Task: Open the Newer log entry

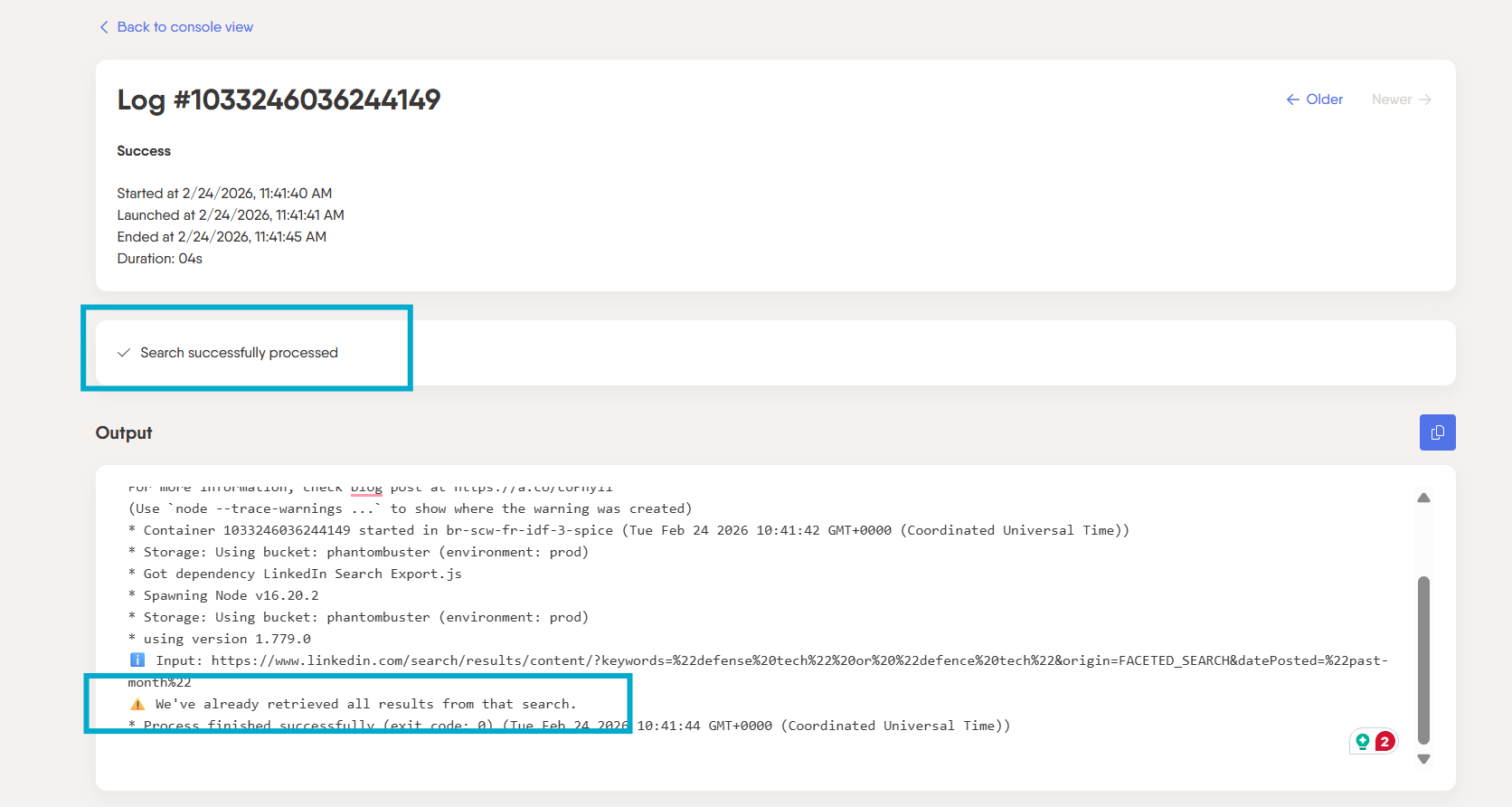Action: [1401, 100]
